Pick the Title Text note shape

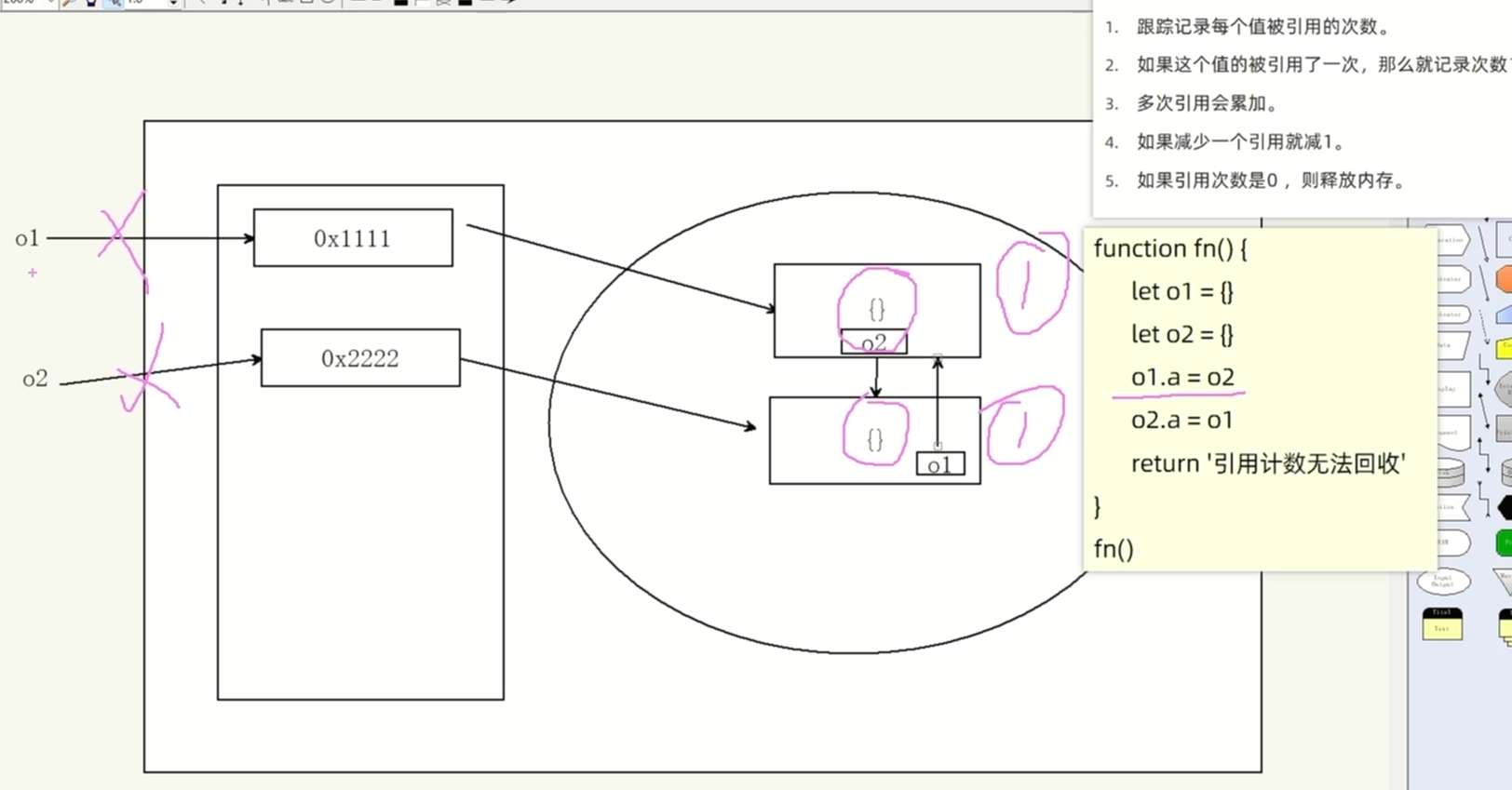[x=1443, y=623]
